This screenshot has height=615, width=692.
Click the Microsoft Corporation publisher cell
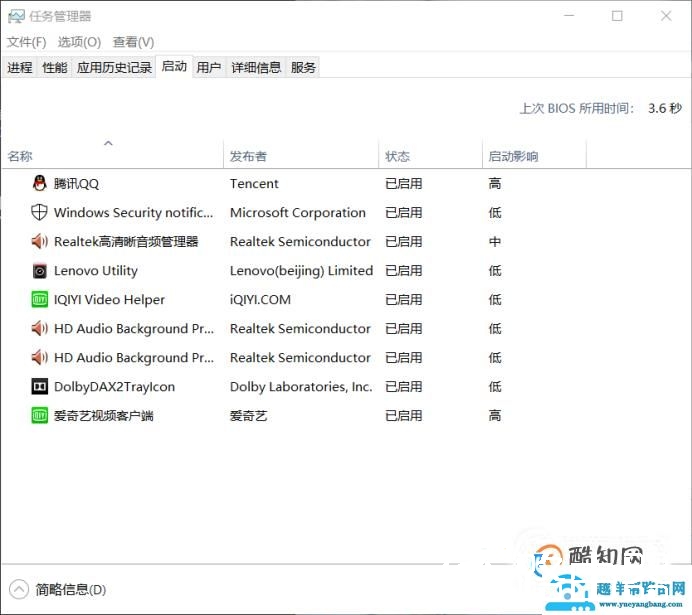coord(298,213)
